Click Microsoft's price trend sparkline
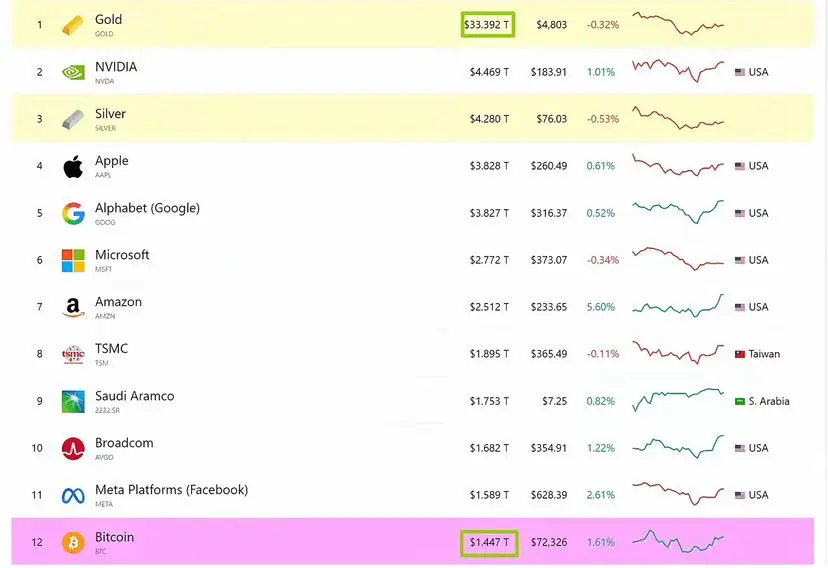828x568 pixels. point(678,259)
